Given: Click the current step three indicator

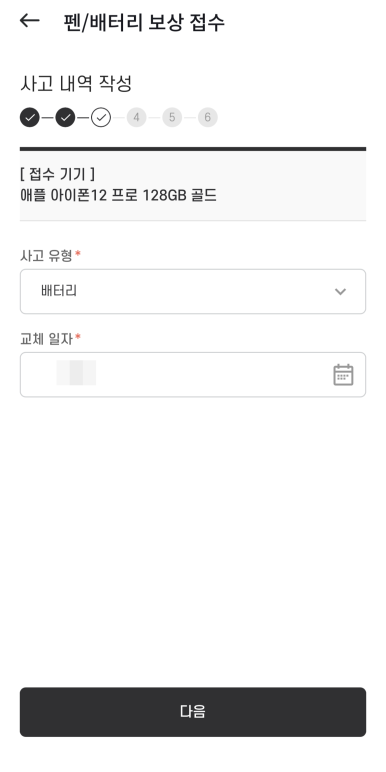Looking at the screenshot, I should pos(101,118).
